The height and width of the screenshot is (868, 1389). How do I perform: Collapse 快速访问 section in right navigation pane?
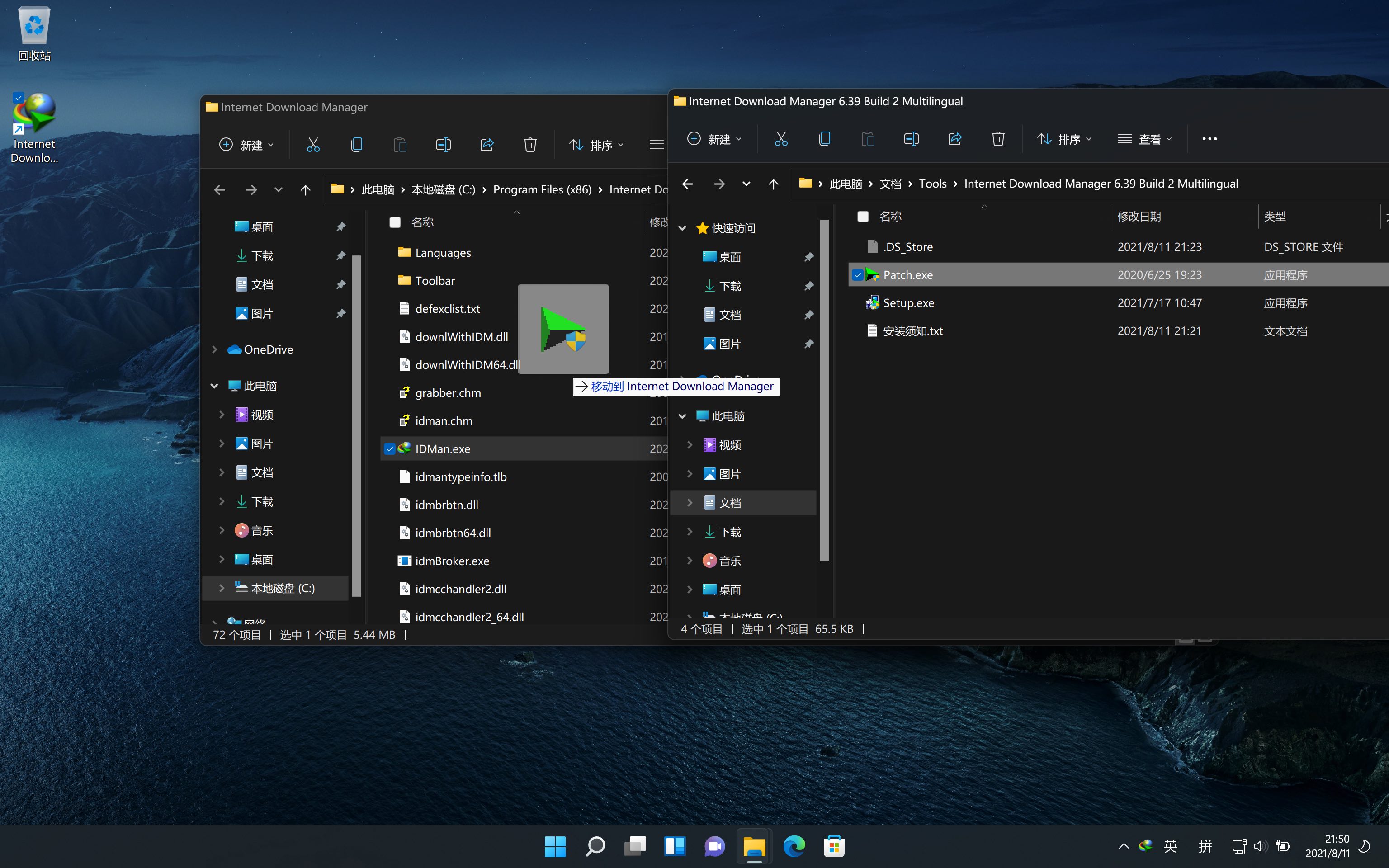pos(682,228)
